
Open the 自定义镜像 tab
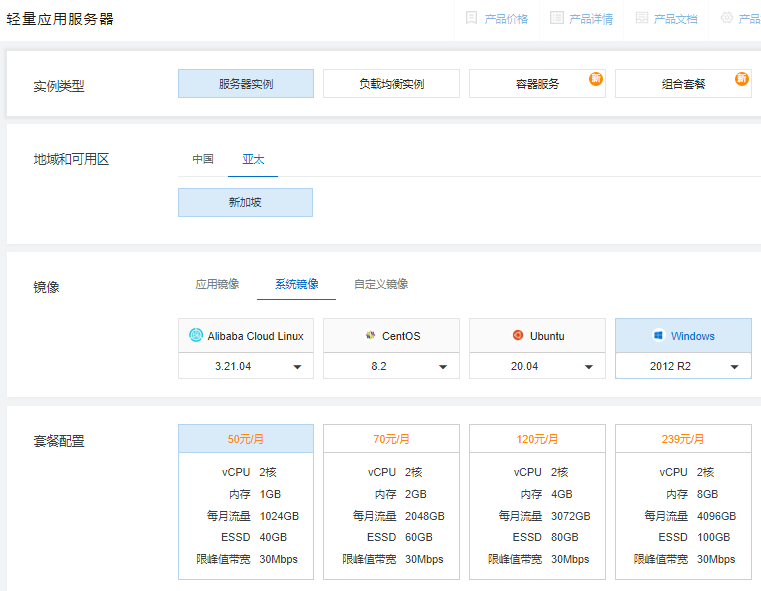coord(381,284)
